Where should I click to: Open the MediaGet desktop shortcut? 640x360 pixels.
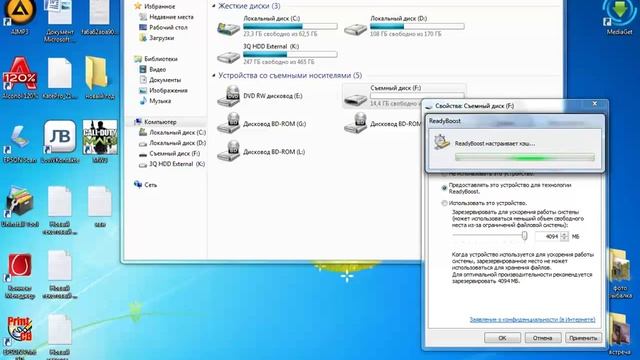coord(620,16)
